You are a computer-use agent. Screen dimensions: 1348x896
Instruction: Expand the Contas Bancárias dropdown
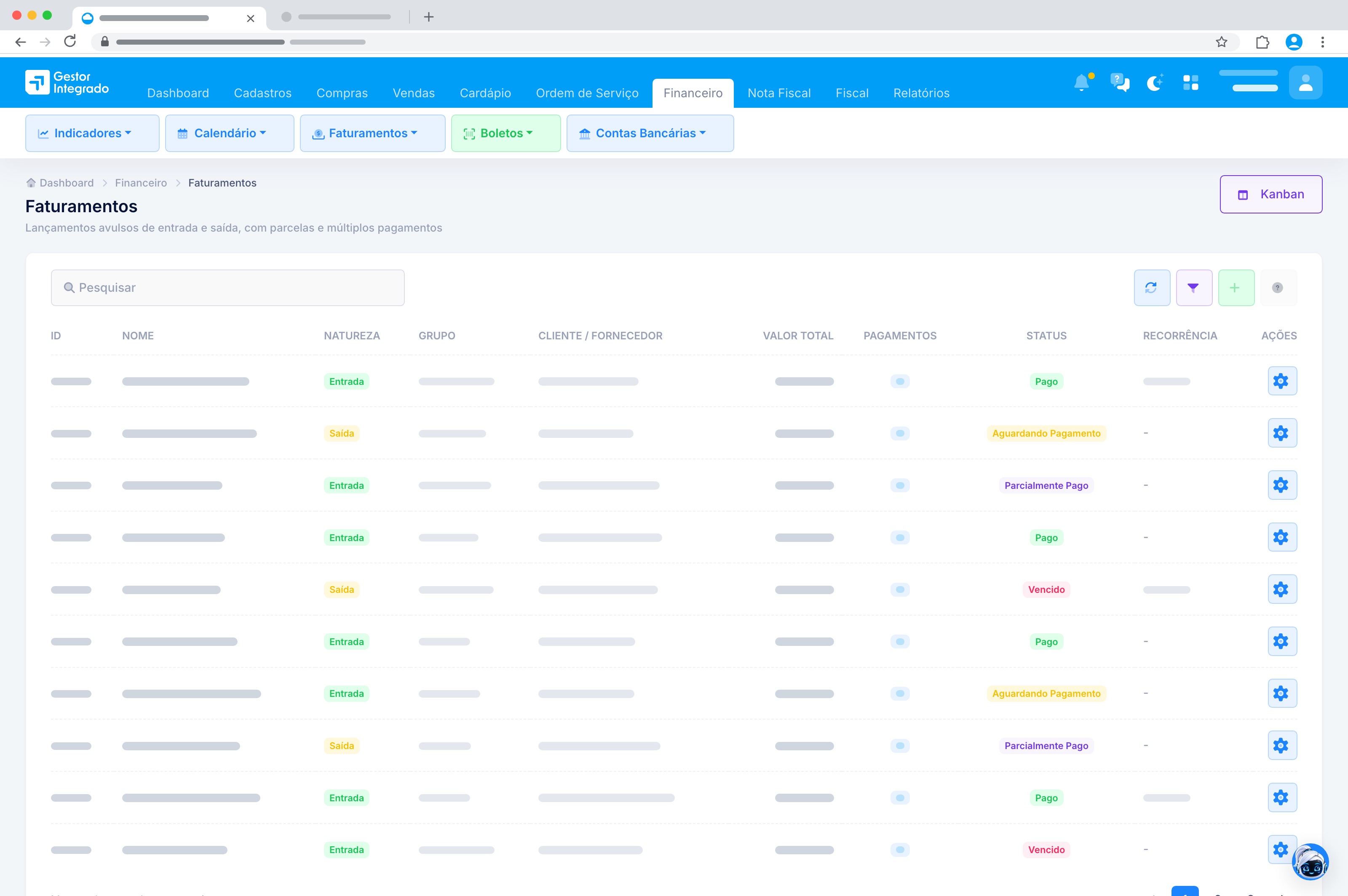pyautogui.click(x=650, y=133)
